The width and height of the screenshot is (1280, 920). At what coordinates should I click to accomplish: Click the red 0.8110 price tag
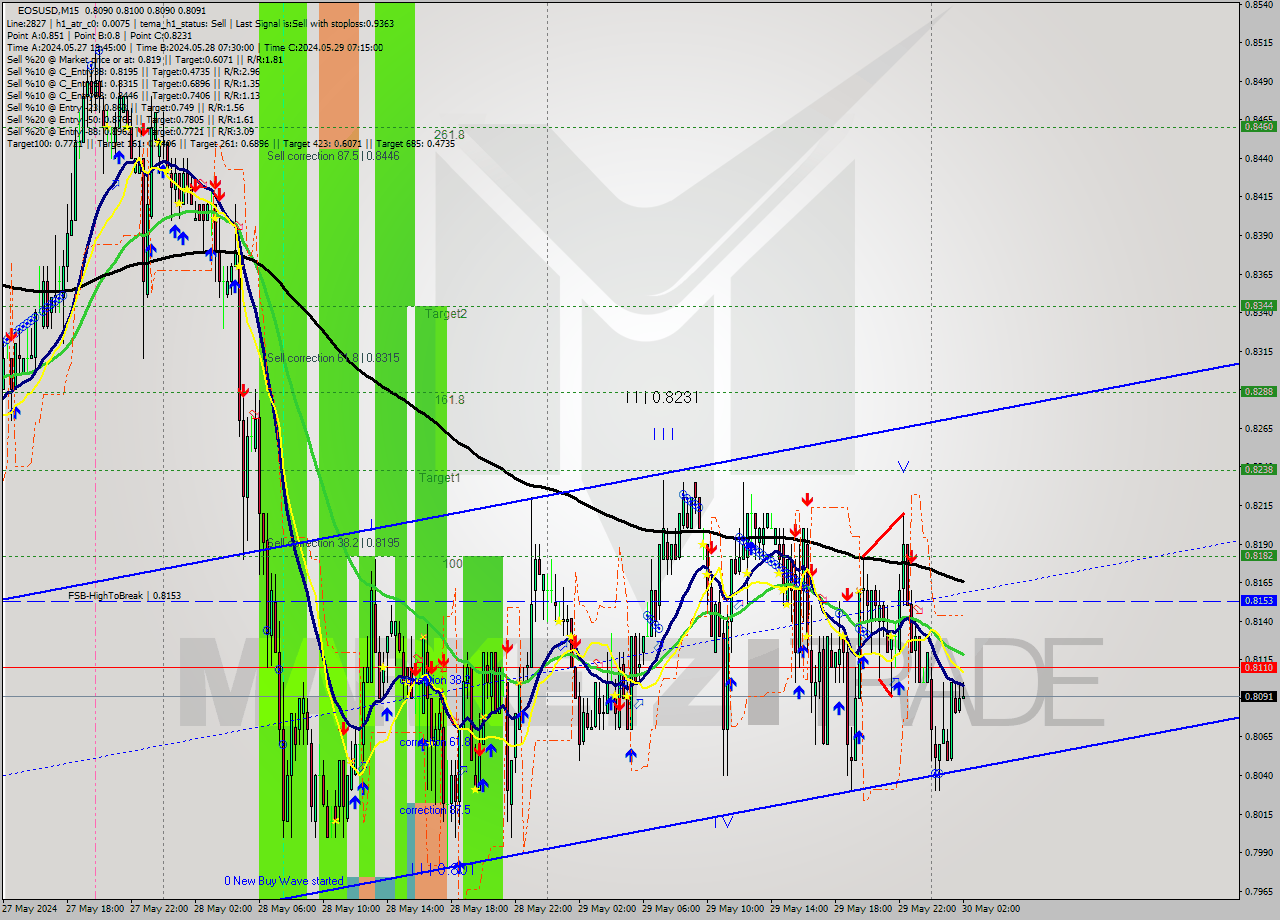1258,667
